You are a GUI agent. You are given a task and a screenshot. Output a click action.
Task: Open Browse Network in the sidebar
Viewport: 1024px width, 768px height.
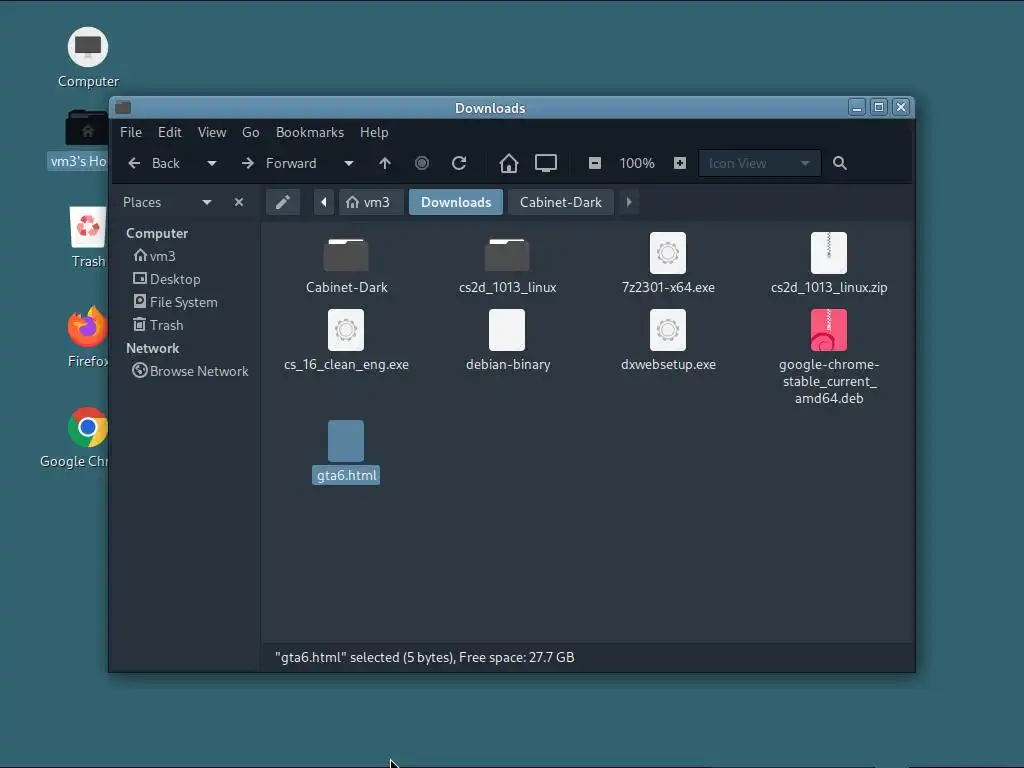tap(190, 371)
